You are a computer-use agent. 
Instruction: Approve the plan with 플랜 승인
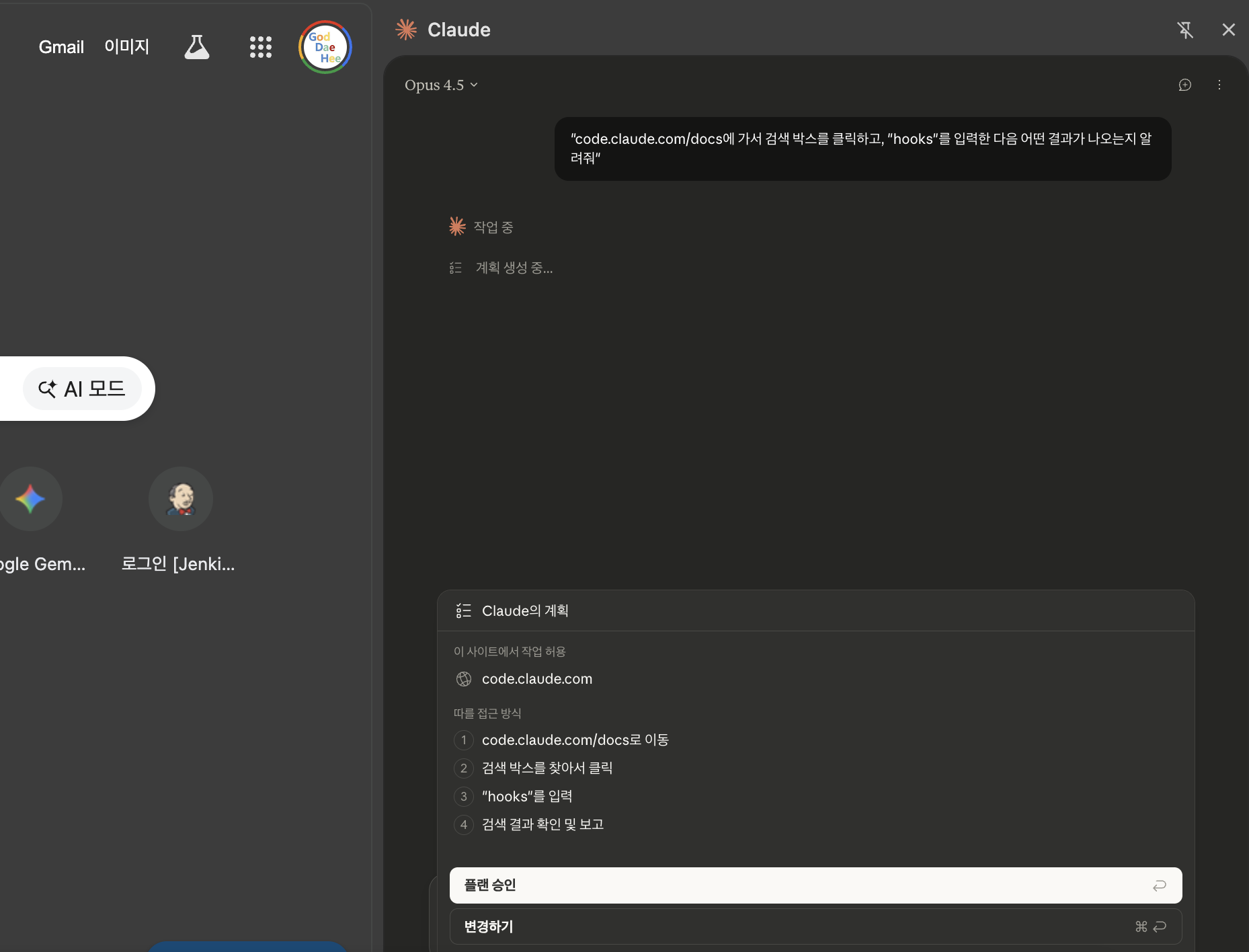tap(815, 885)
